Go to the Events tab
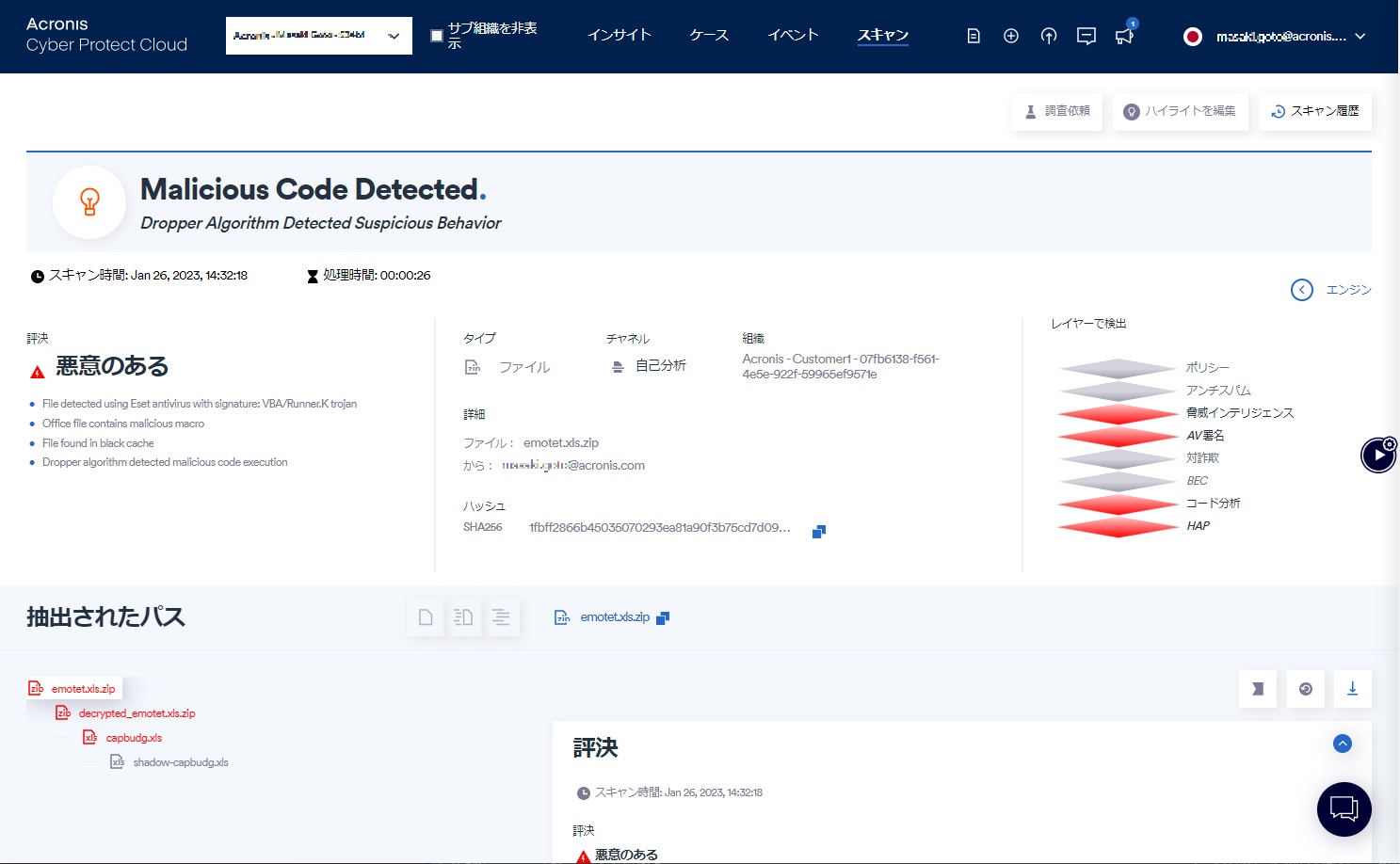The width and height of the screenshot is (1400, 864). 793,35
